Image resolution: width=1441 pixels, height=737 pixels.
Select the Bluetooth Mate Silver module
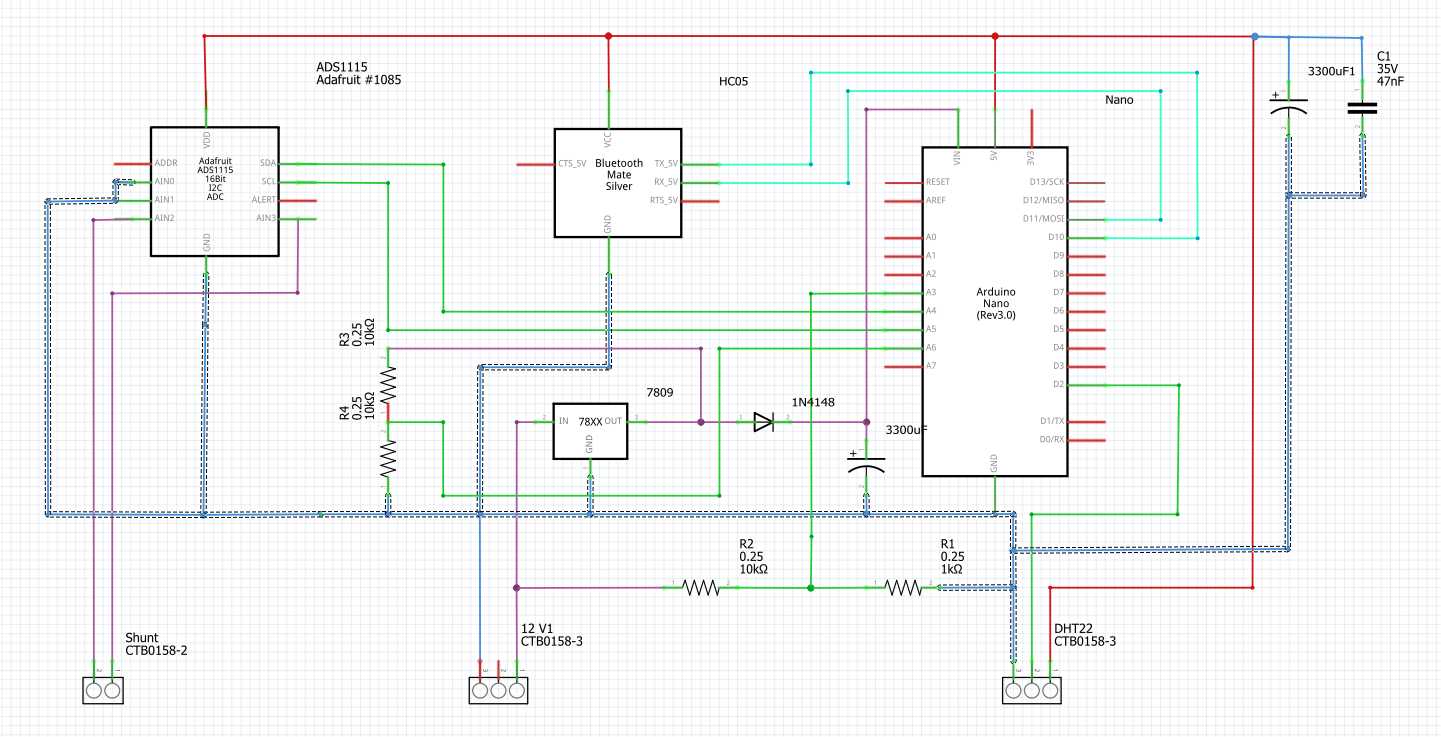[618, 182]
